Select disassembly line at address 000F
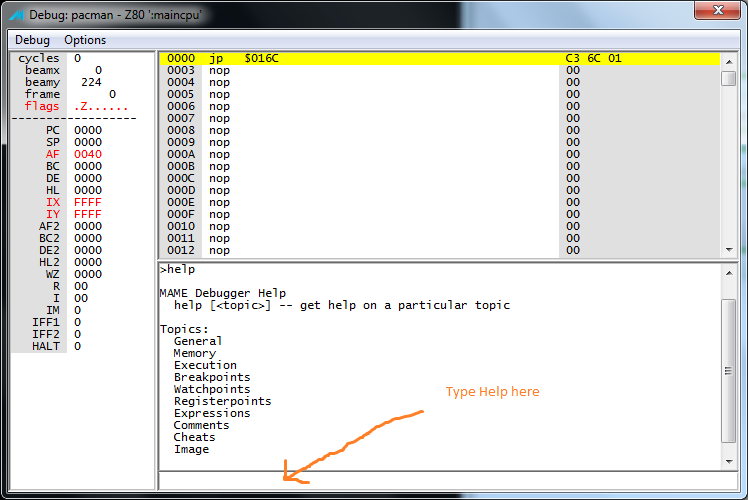This screenshot has height=500, width=749. click(x=439, y=214)
